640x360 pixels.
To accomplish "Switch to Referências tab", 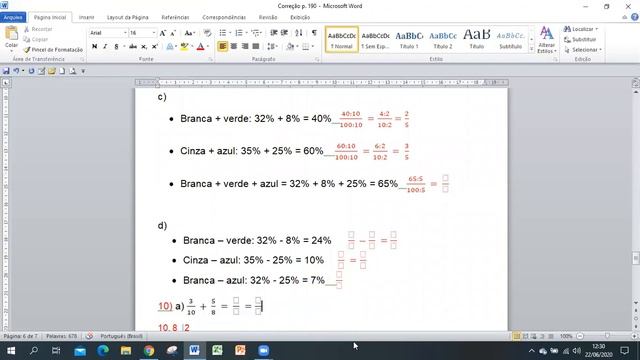I will (x=175, y=18).
